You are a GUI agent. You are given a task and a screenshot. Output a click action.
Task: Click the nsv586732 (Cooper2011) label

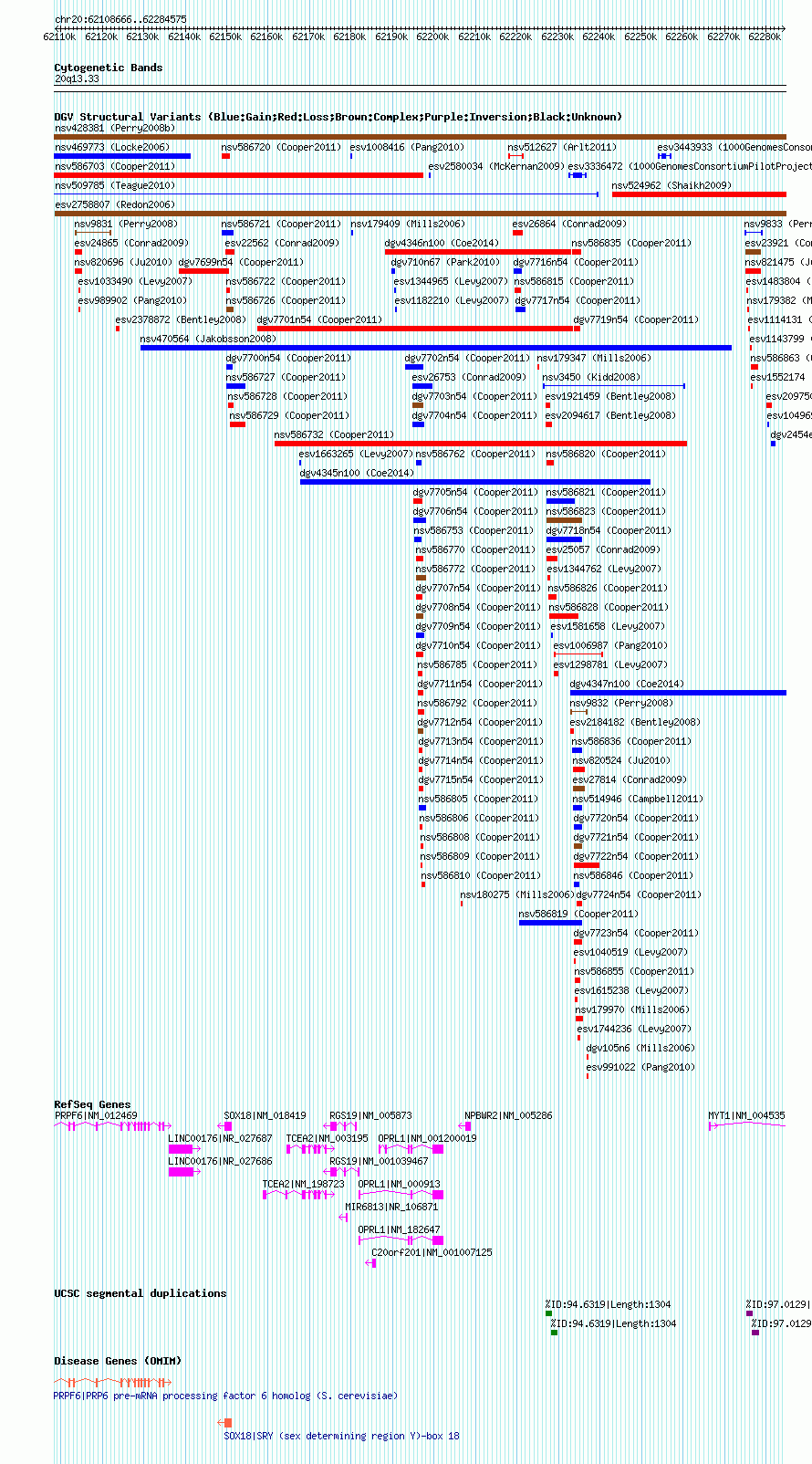click(334, 434)
